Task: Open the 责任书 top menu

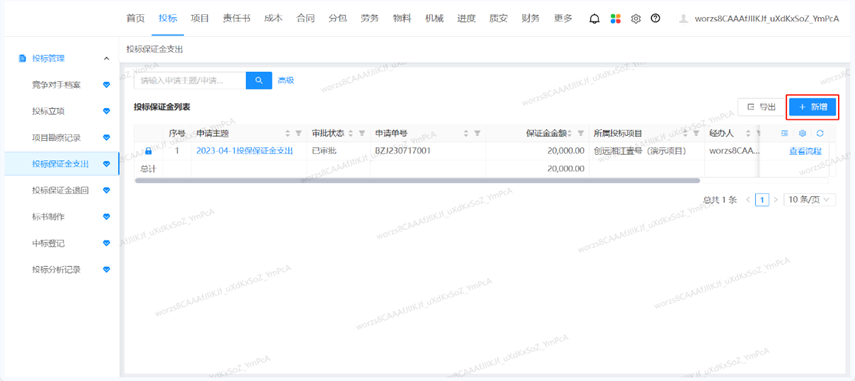Action: (237, 18)
